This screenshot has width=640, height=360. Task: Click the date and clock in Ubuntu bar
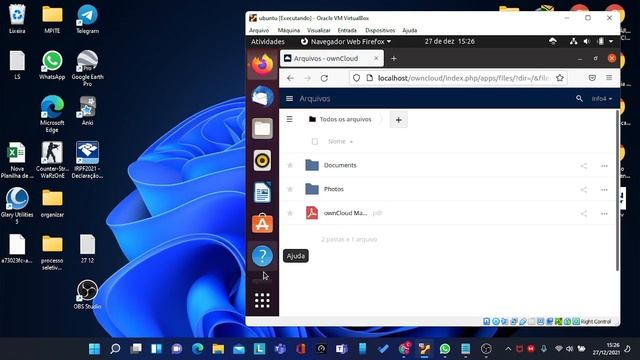click(449, 42)
